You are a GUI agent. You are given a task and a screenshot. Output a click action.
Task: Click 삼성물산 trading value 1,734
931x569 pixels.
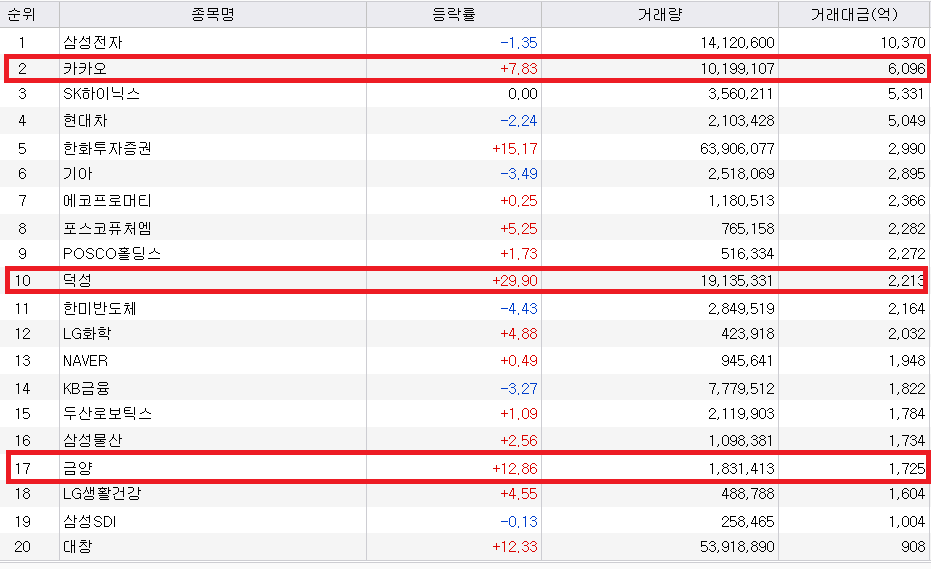coord(907,440)
